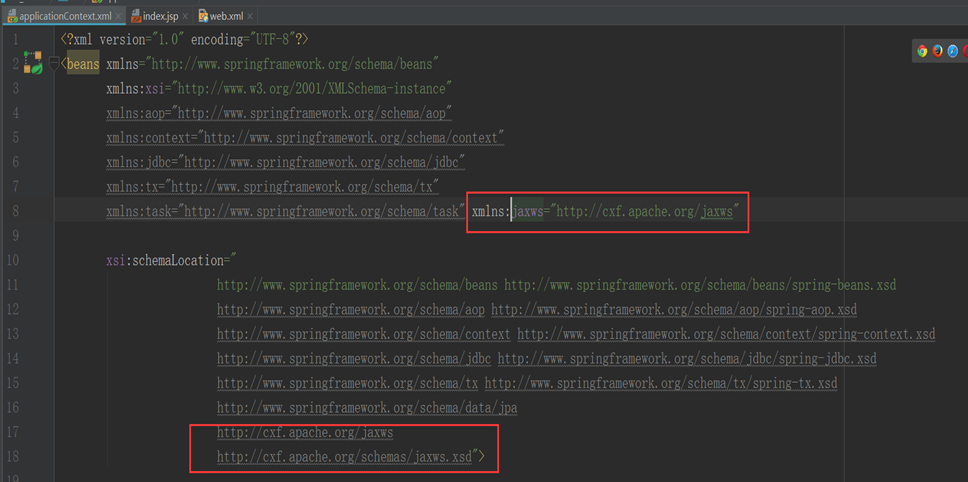
Task: Click the spring-context.xsd schema URL
Action: point(726,334)
